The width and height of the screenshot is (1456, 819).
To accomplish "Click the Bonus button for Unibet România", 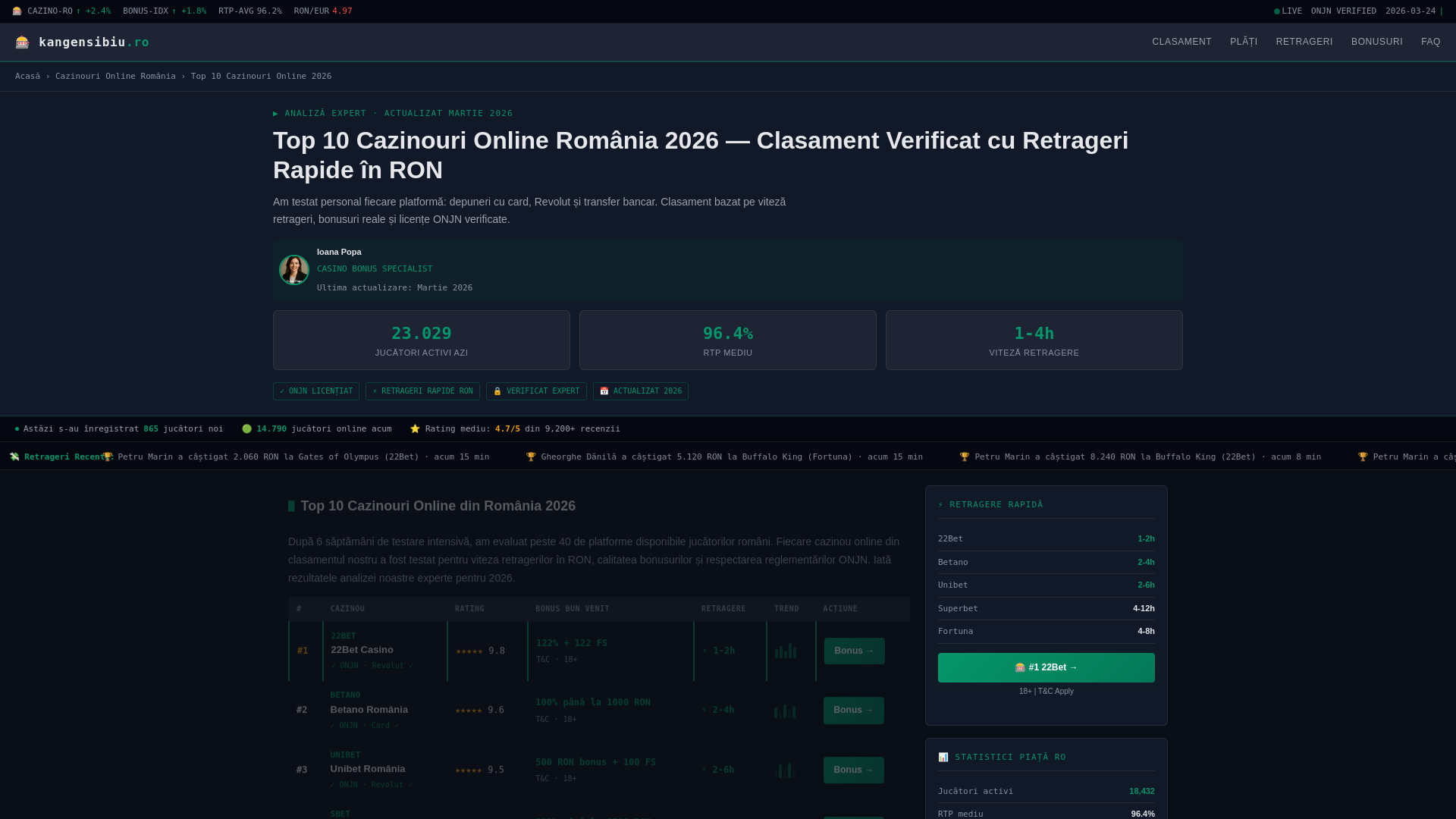I will tap(854, 770).
